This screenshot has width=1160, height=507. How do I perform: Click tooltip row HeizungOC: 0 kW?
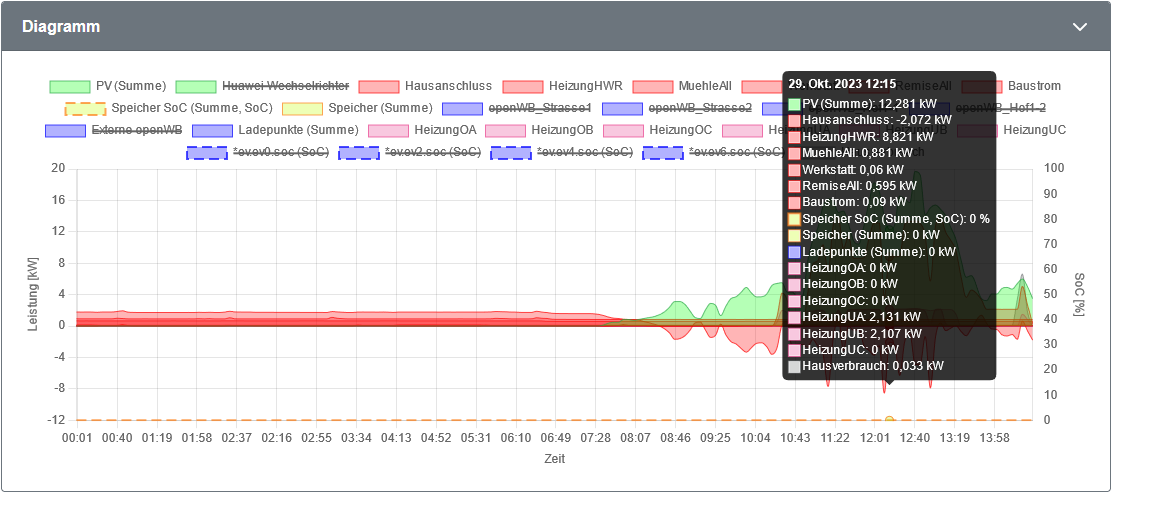click(843, 300)
